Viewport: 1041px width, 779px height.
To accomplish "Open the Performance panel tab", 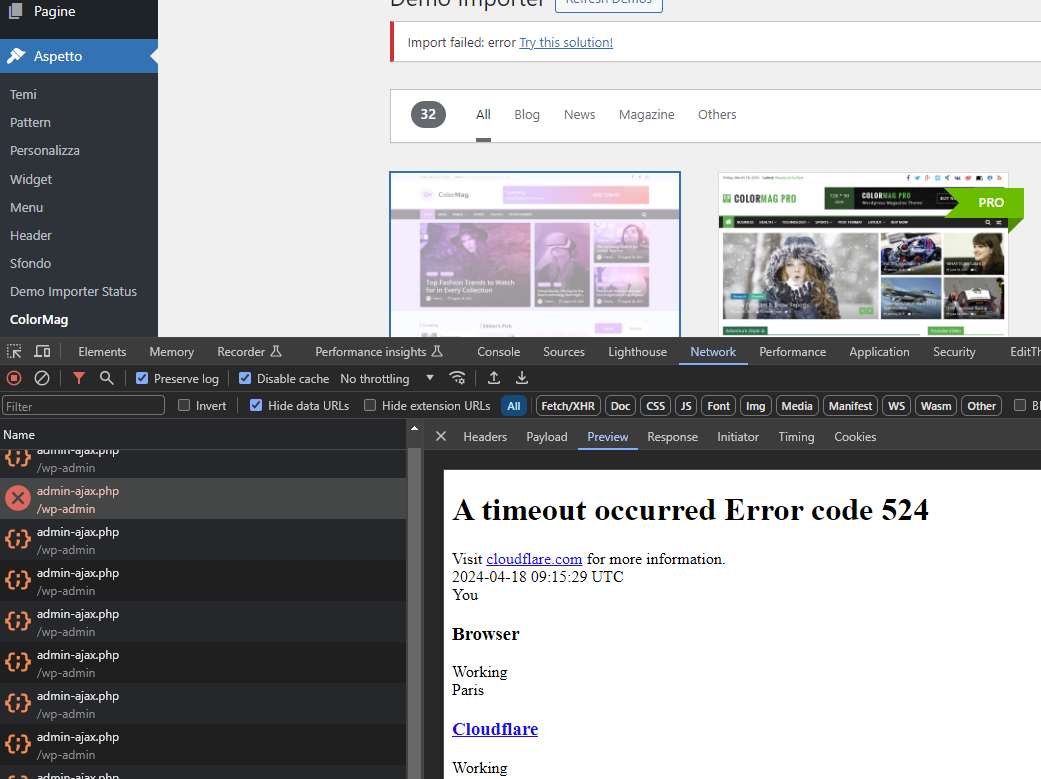I will (x=793, y=351).
